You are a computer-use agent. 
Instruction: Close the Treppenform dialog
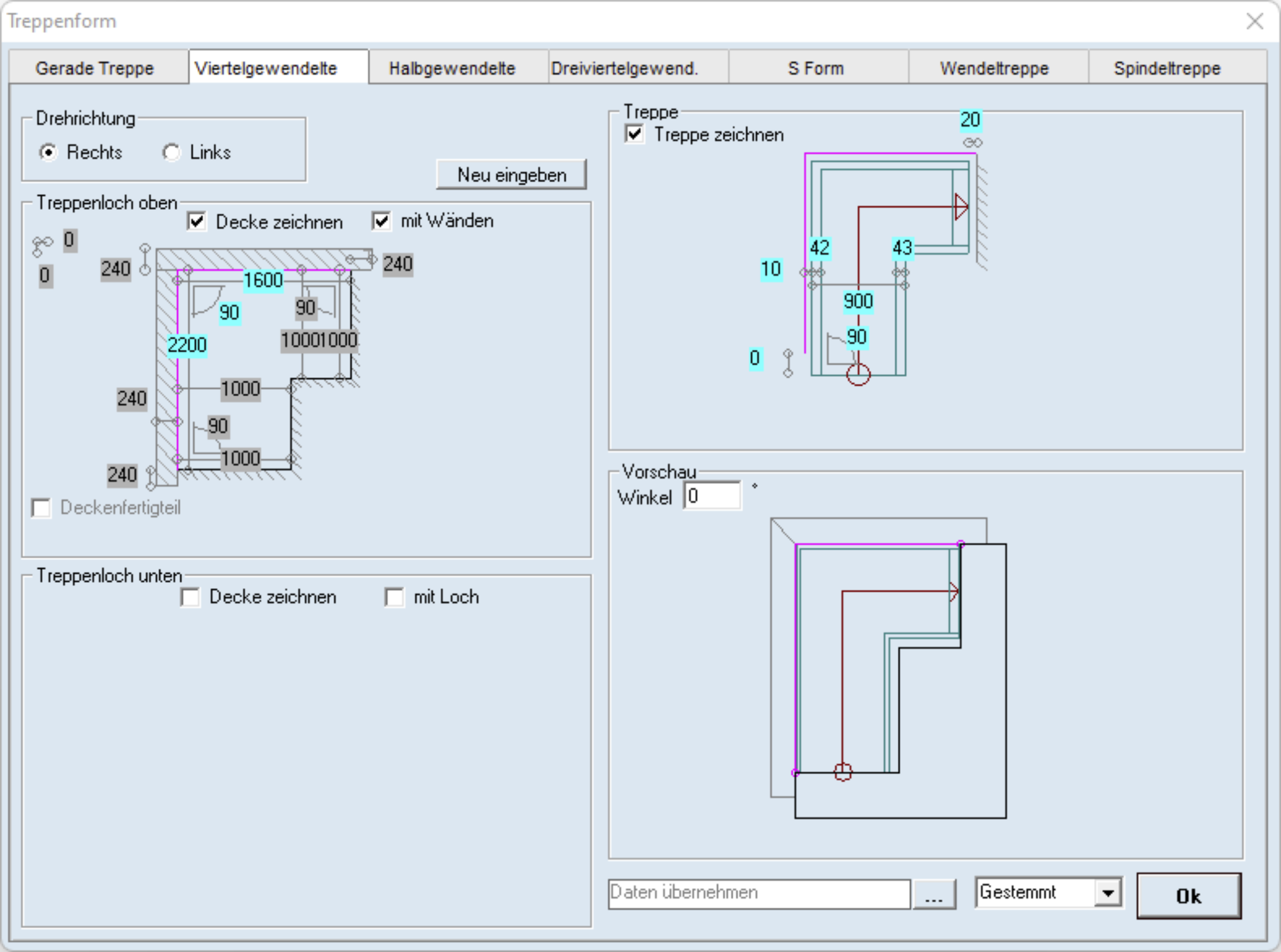point(1254,21)
